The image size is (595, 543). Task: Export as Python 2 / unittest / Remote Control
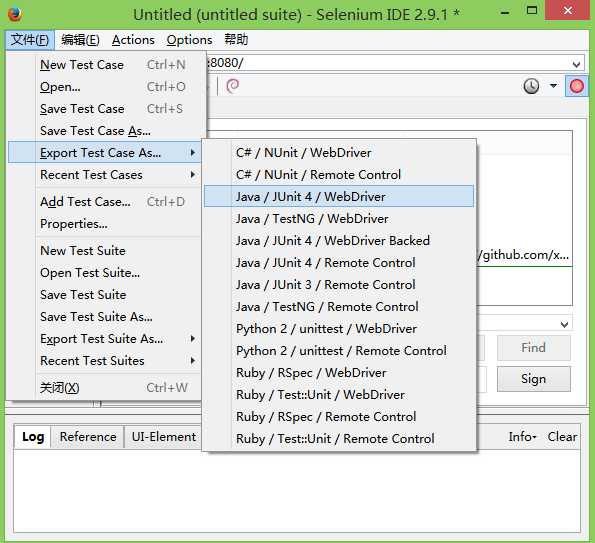pos(339,351)
